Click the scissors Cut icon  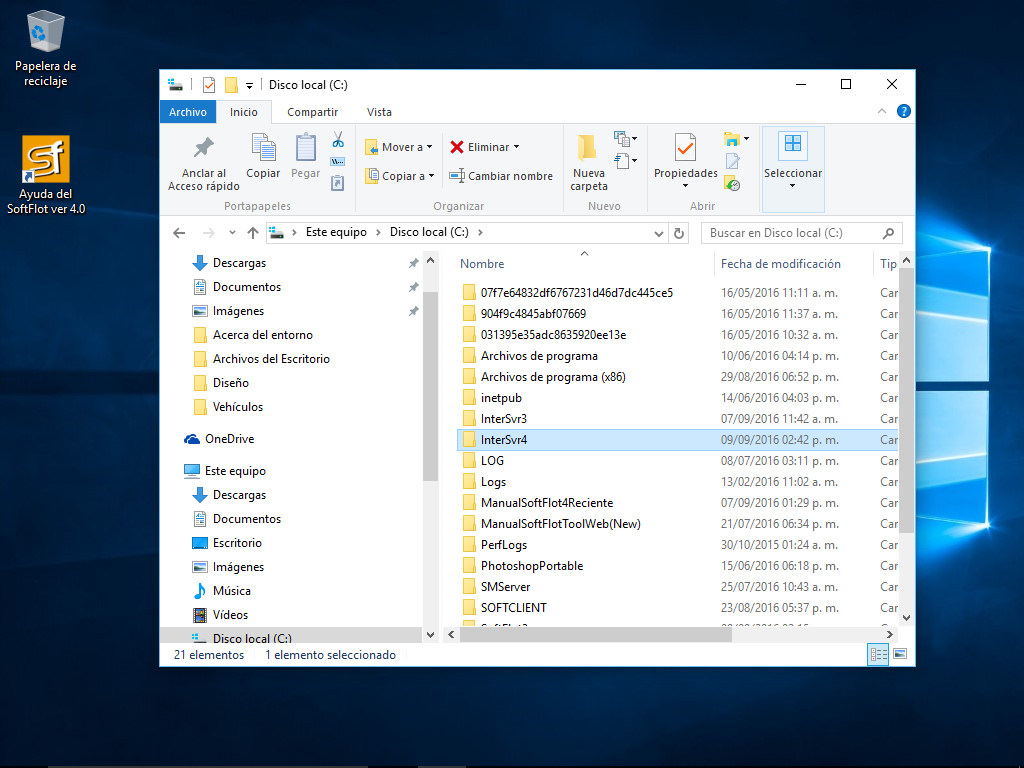click(338, 139)
